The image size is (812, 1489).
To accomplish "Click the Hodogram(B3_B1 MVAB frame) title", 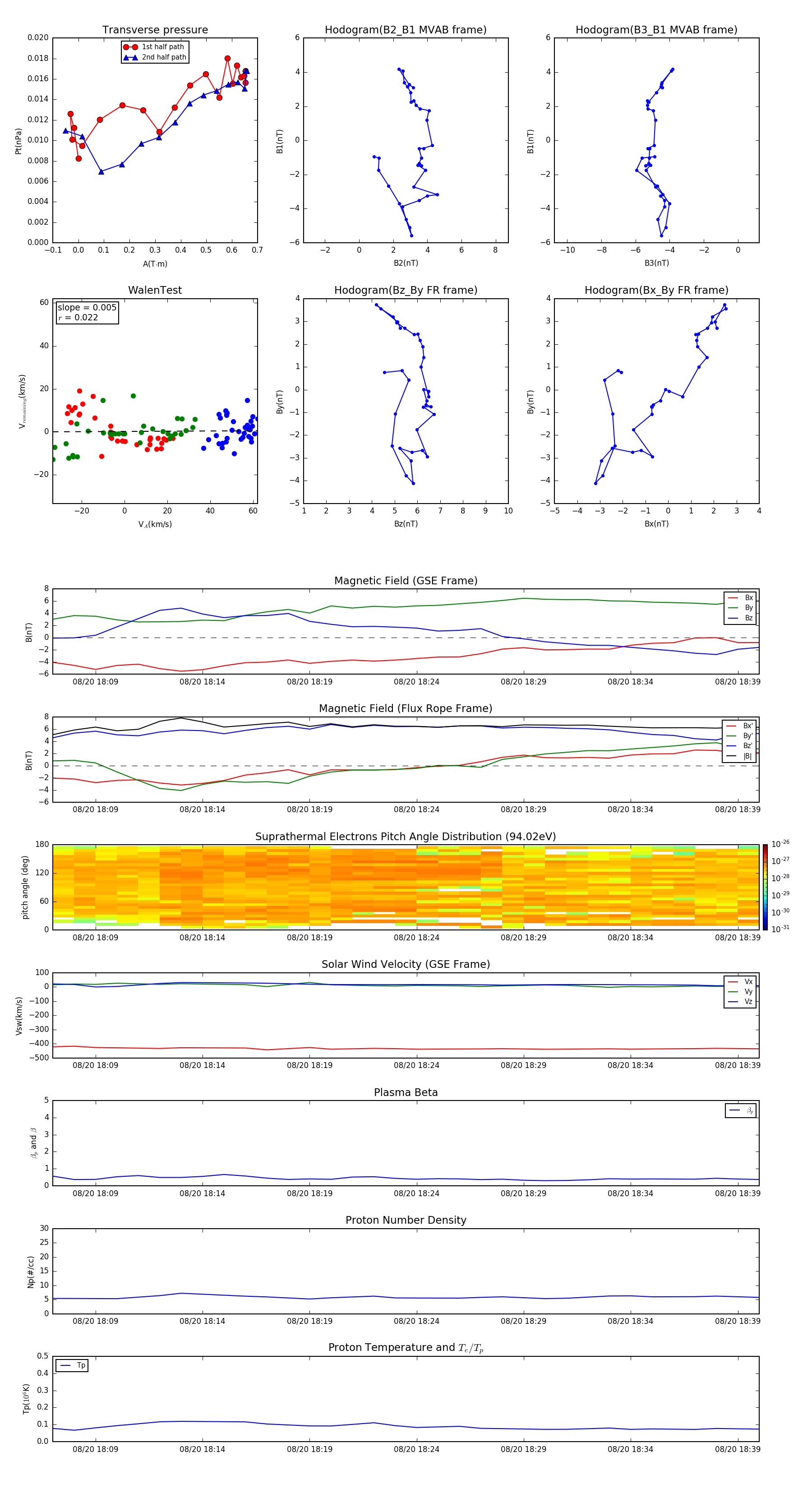I will coord(656,30).
